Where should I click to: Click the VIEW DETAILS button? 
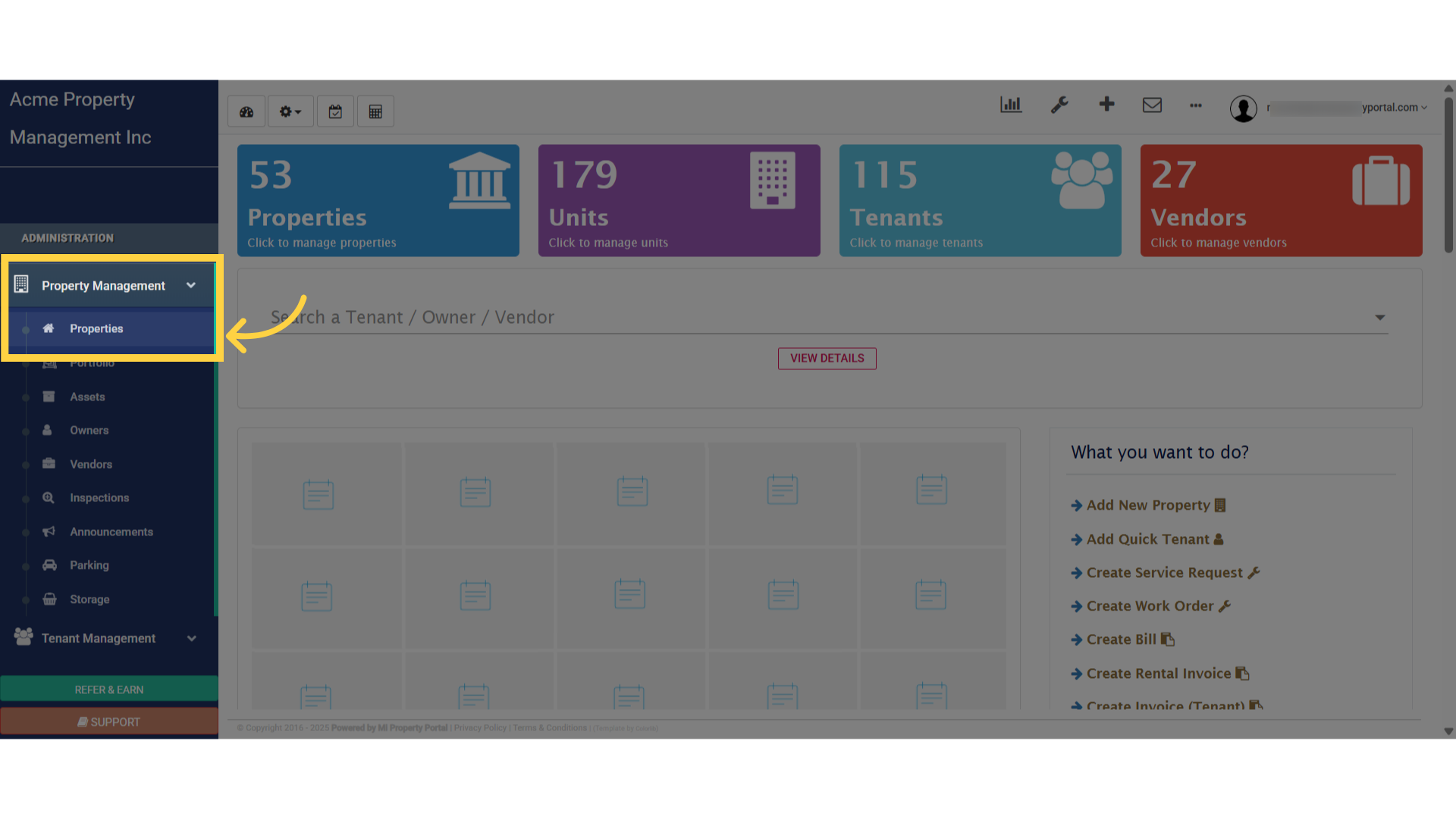pos(827,358)
